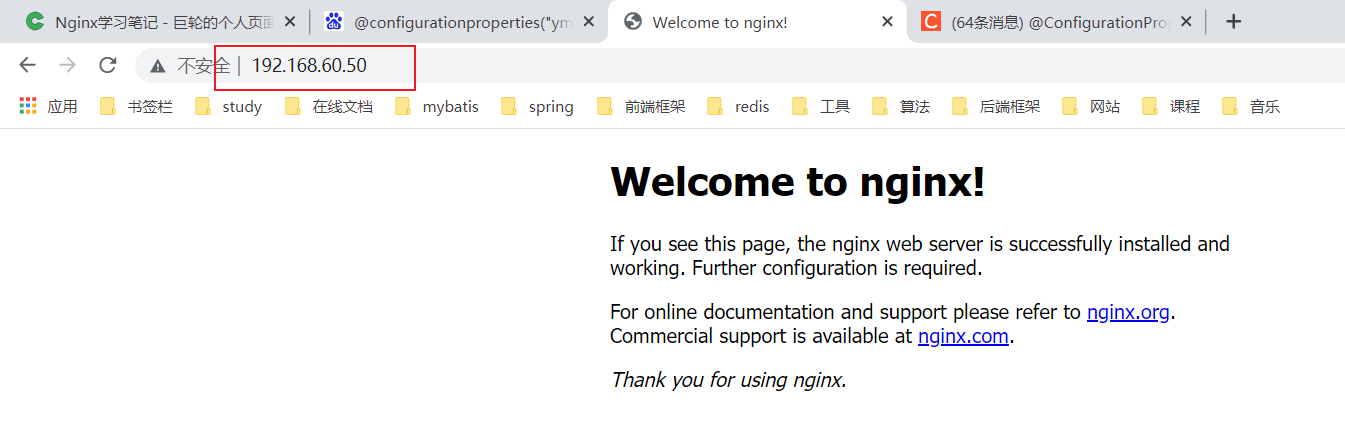1345x436 pixels.
Task: Reload the nginx page
Action: pos(108,65)
